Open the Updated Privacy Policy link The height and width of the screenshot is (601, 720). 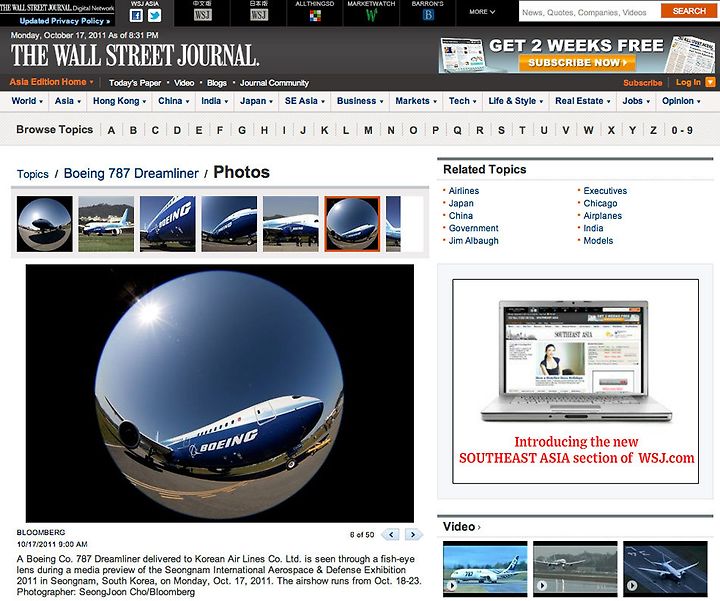(65, 21)
